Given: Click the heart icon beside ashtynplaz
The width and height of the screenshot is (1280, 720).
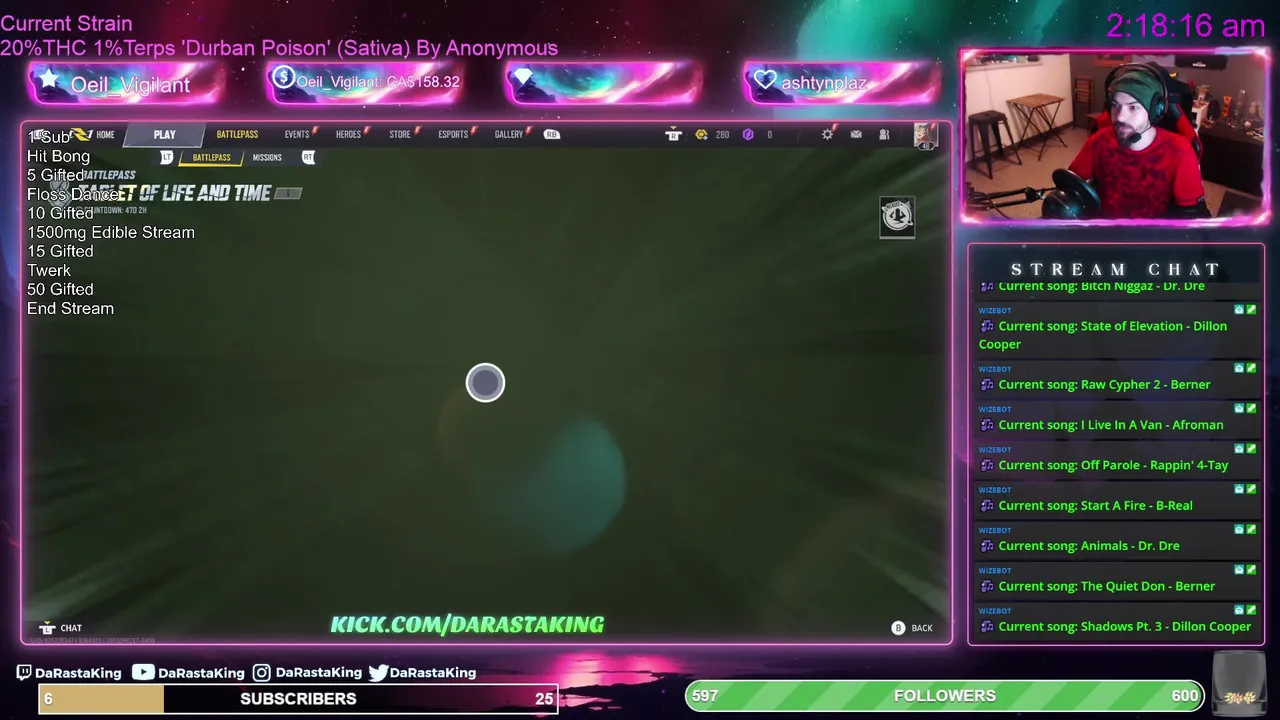Looking at the screenshot, I should click(x=765, y=80).
